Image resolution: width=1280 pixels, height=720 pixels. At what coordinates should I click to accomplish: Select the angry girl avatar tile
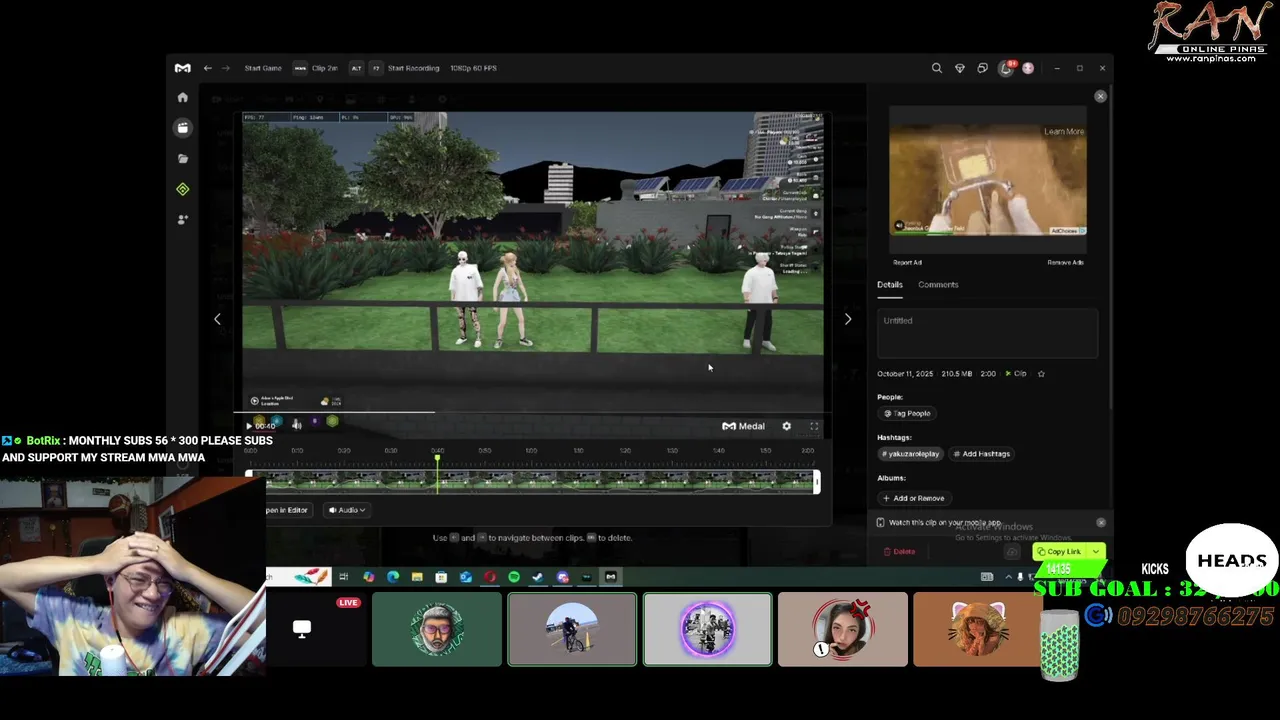(843, 629)
